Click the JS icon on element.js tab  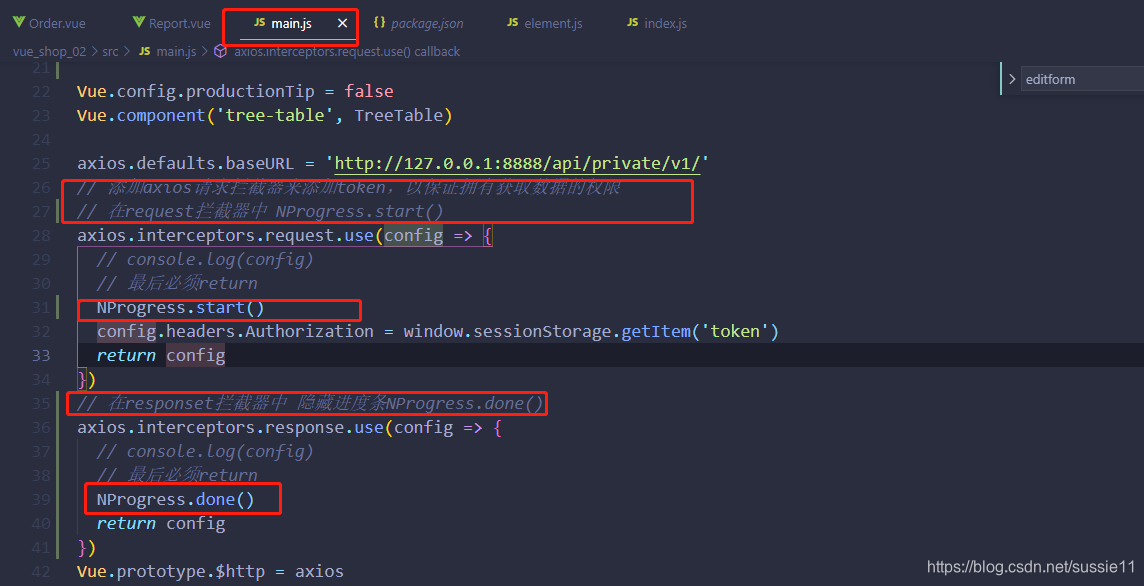point(513,23)
